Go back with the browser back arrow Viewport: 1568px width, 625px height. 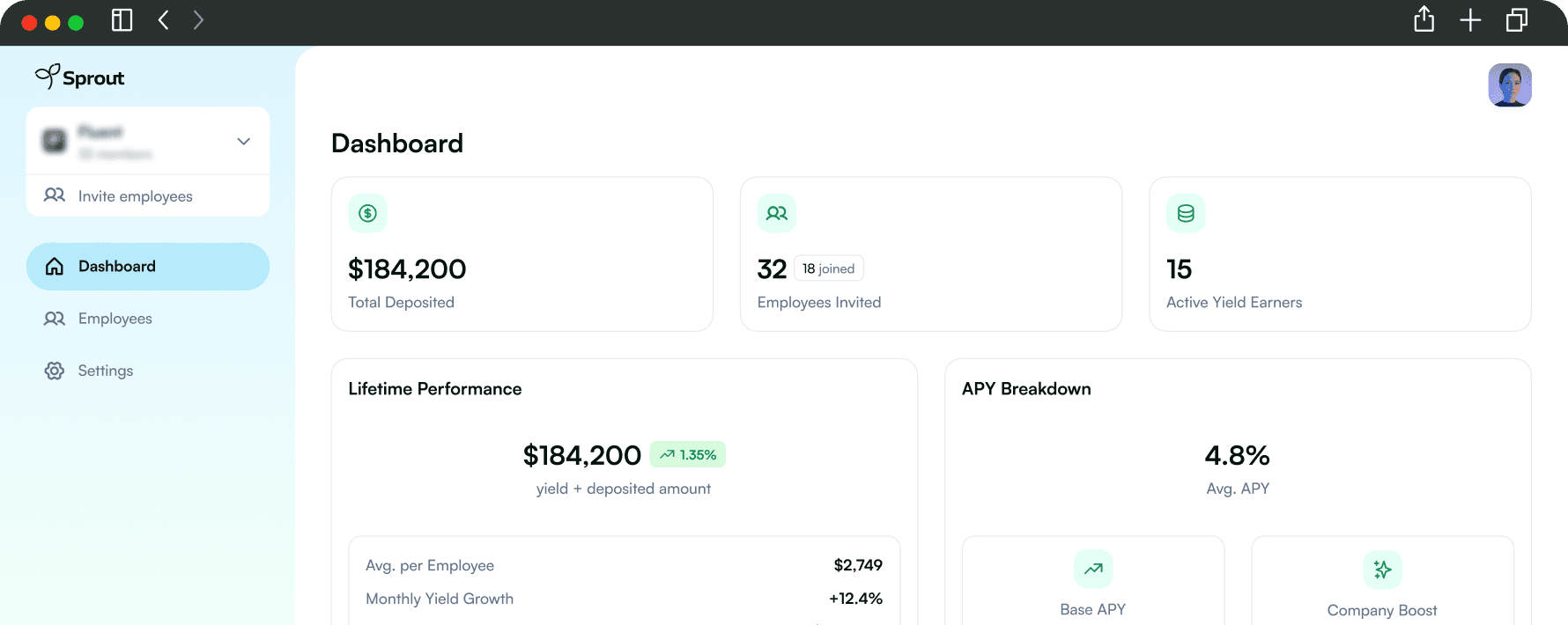coord(163,20)
